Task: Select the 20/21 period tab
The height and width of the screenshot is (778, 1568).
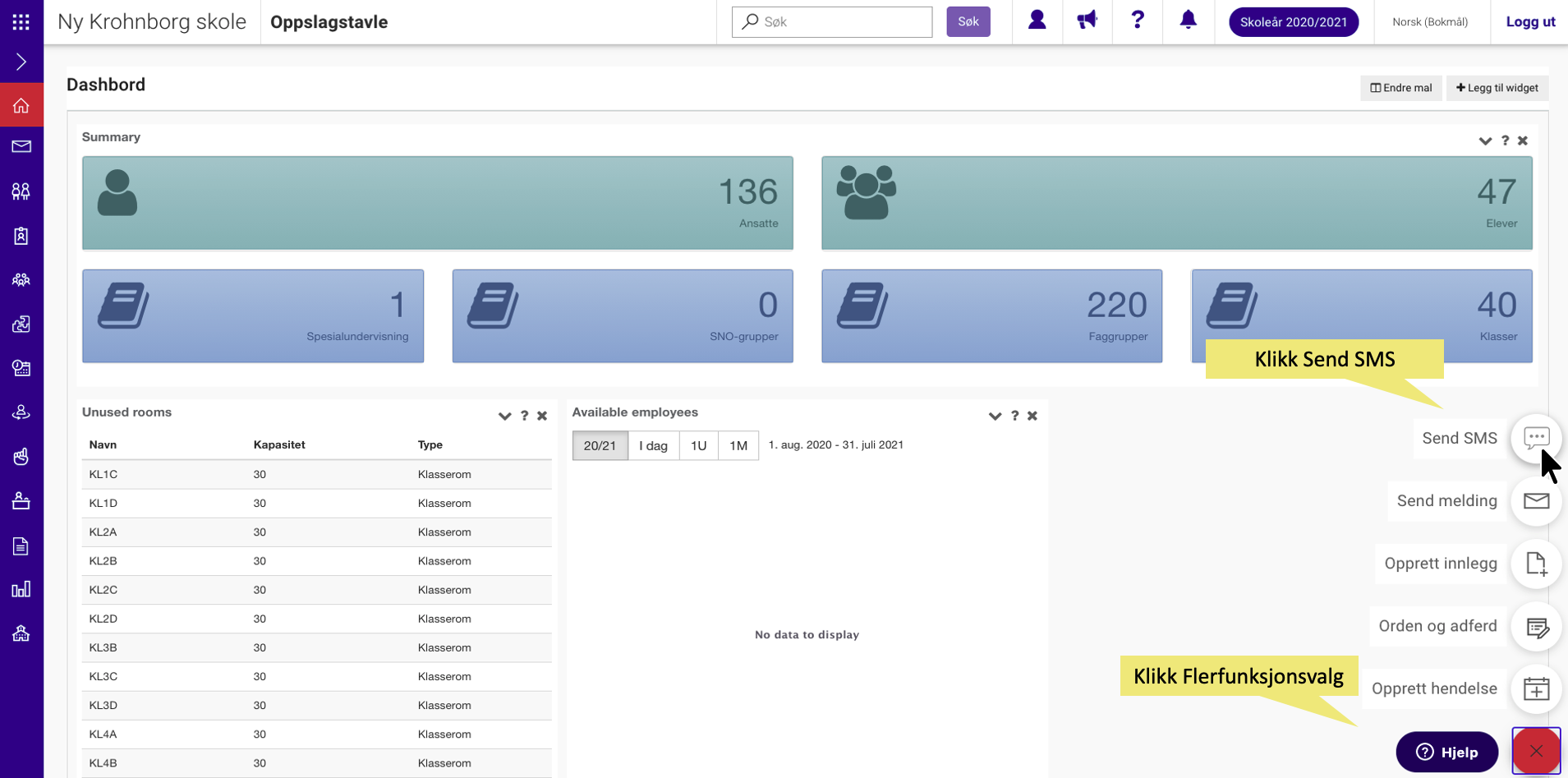Action: point(600,445)
